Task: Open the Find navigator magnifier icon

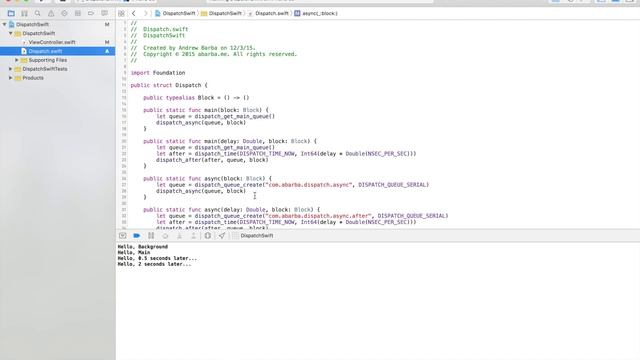Action: [x=38, y=13]
